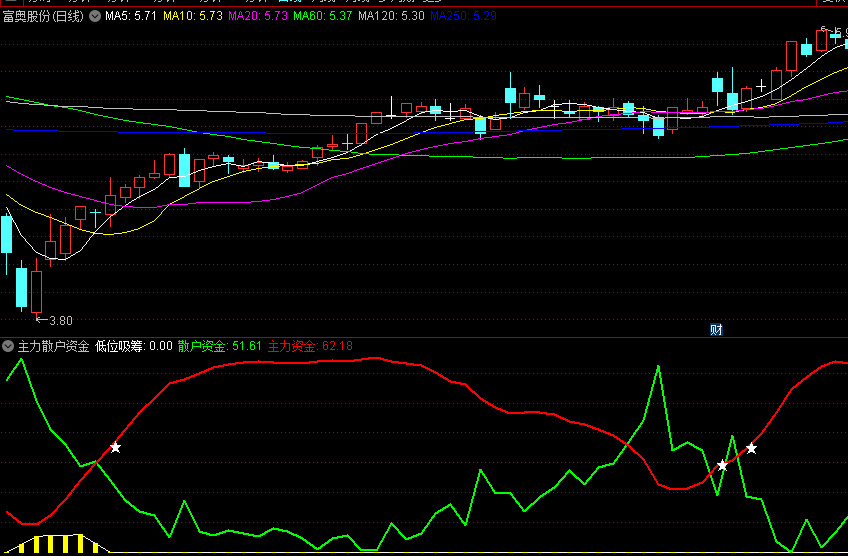Image resolution: width=848 pixels, height=556 pixels.
Task: Open the dropdown arrow beside 富奥股份(日线)
Action: point(95,16)
